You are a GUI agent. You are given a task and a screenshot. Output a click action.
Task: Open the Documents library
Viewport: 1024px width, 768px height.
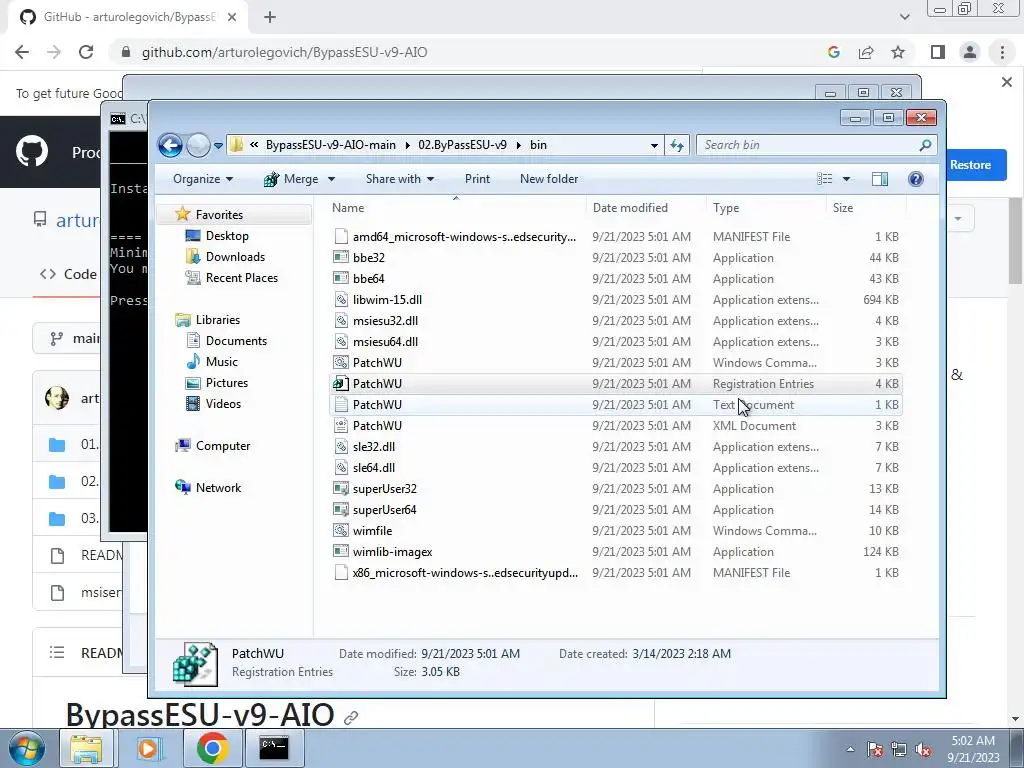point(236,340)
